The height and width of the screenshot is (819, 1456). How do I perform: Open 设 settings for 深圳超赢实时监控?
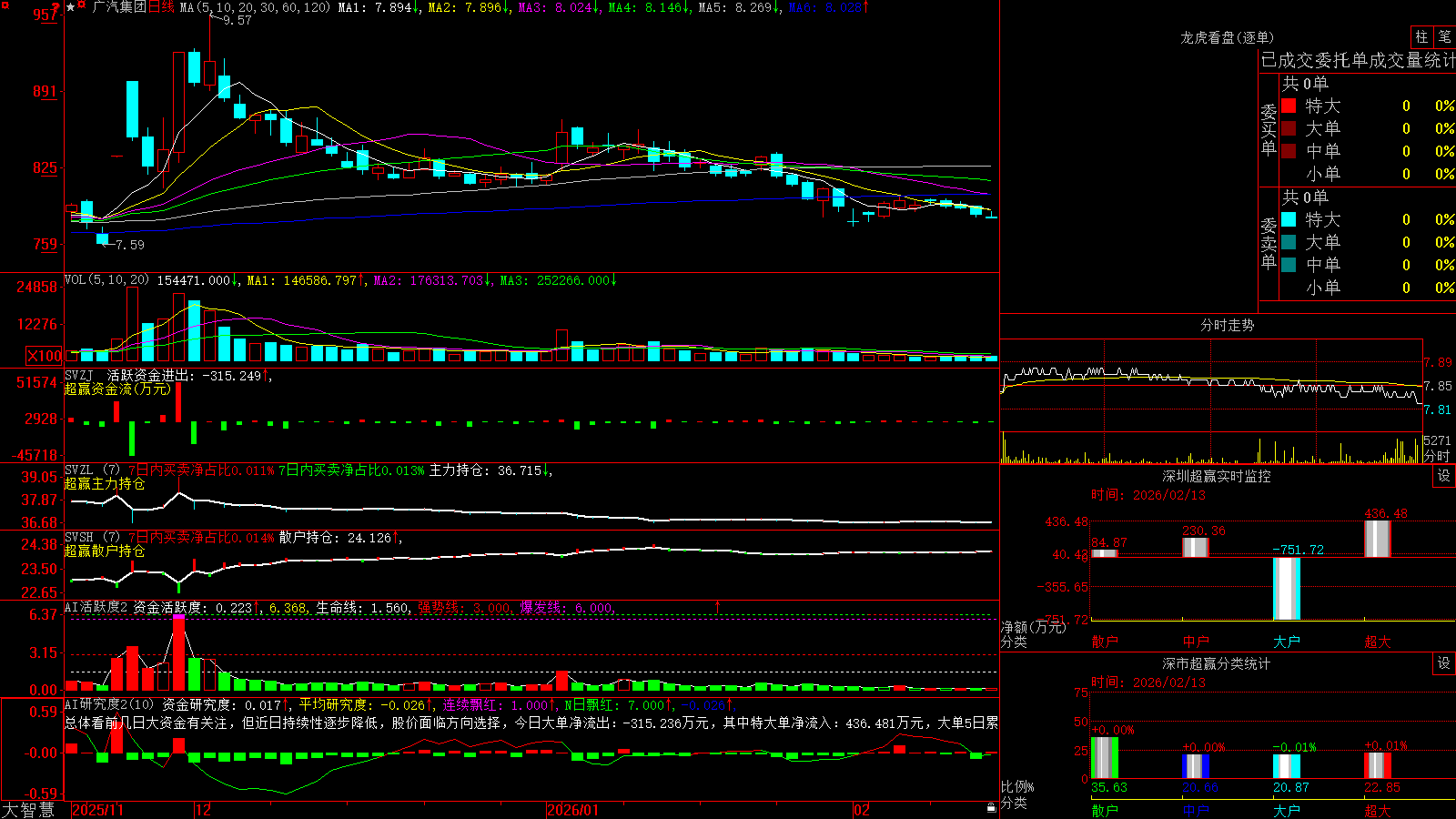tap(1444, 476)
